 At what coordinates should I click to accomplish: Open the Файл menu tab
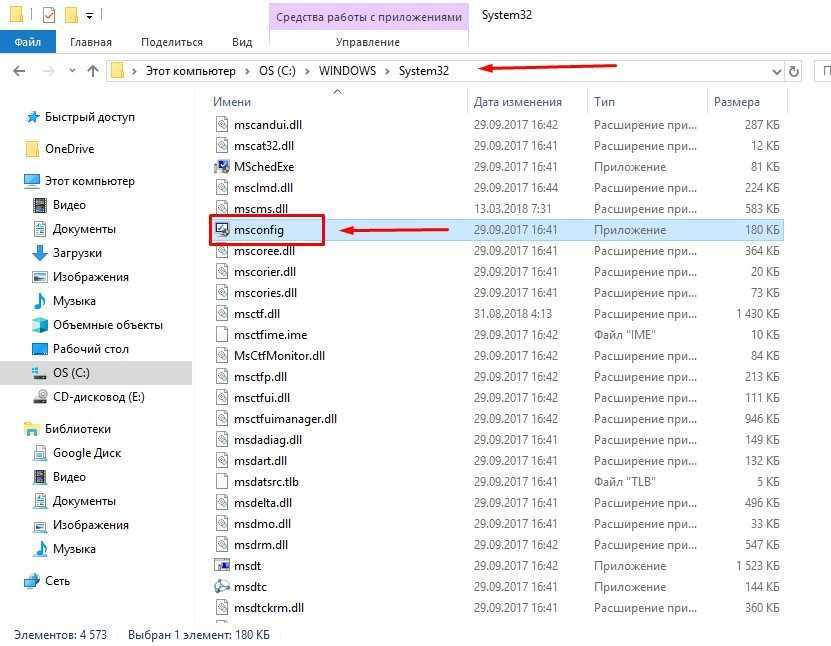point(28,42)
